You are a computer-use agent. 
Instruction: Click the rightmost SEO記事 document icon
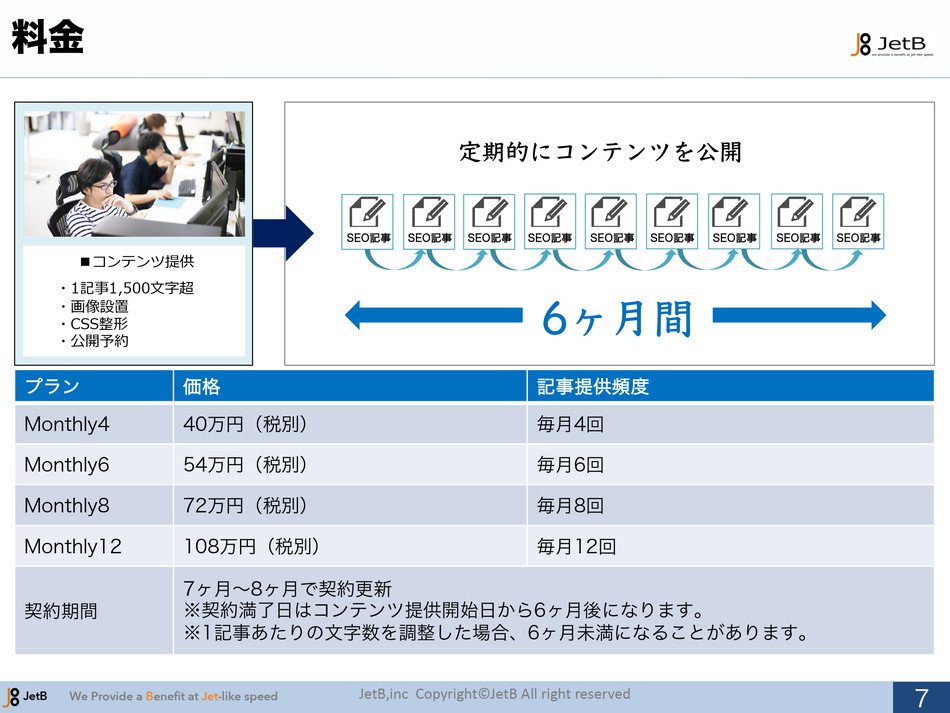tap(858, 221)
